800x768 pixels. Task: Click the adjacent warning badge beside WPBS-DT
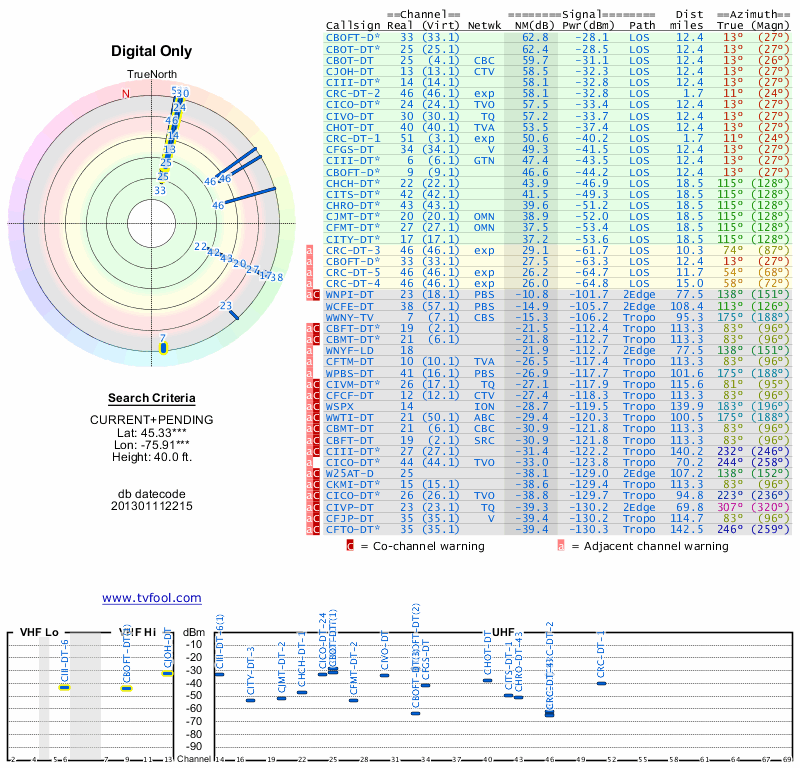pos(309,373)
